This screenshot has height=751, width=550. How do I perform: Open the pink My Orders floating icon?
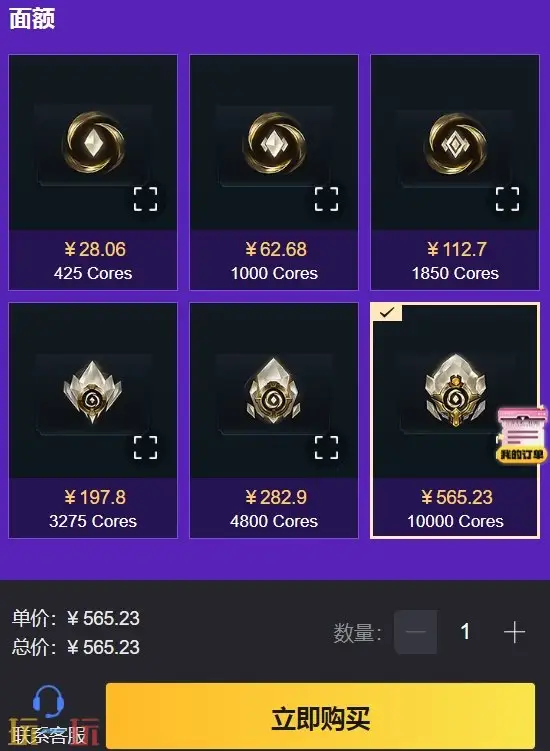(x=522, y=435)
